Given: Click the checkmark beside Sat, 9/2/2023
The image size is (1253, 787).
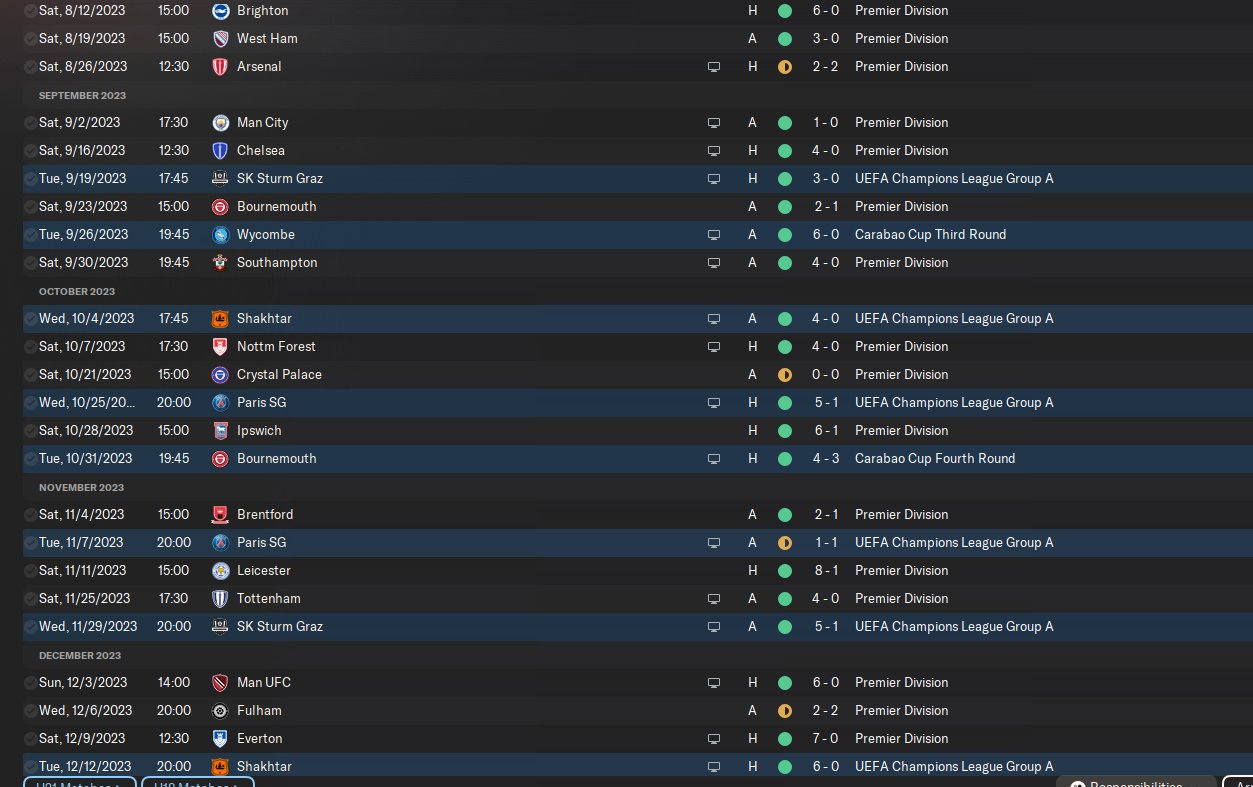Looking at the screenshot, I should 31,123.
